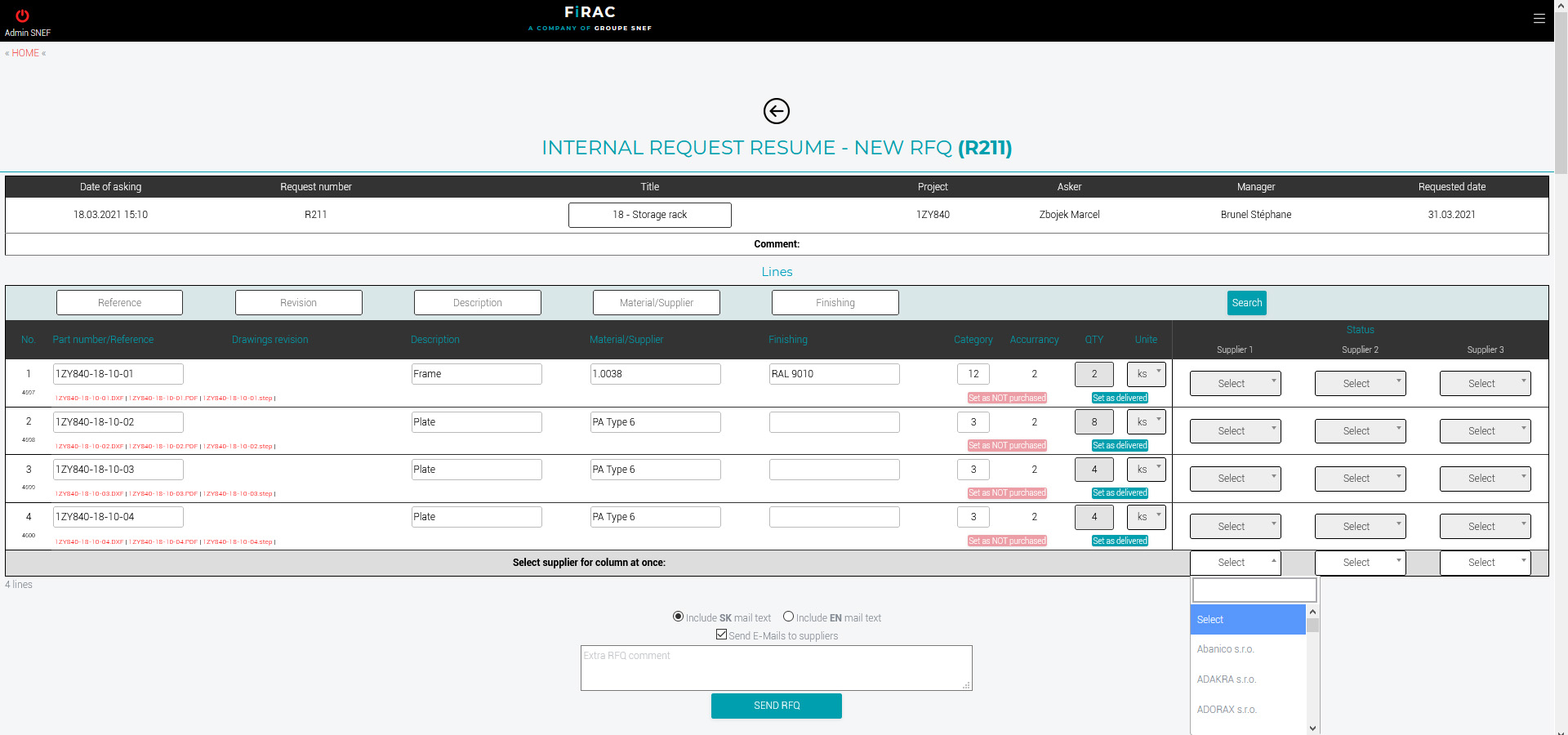Select Include SK mail text option
Screen dimensions: 1568x735
[678, 617]
